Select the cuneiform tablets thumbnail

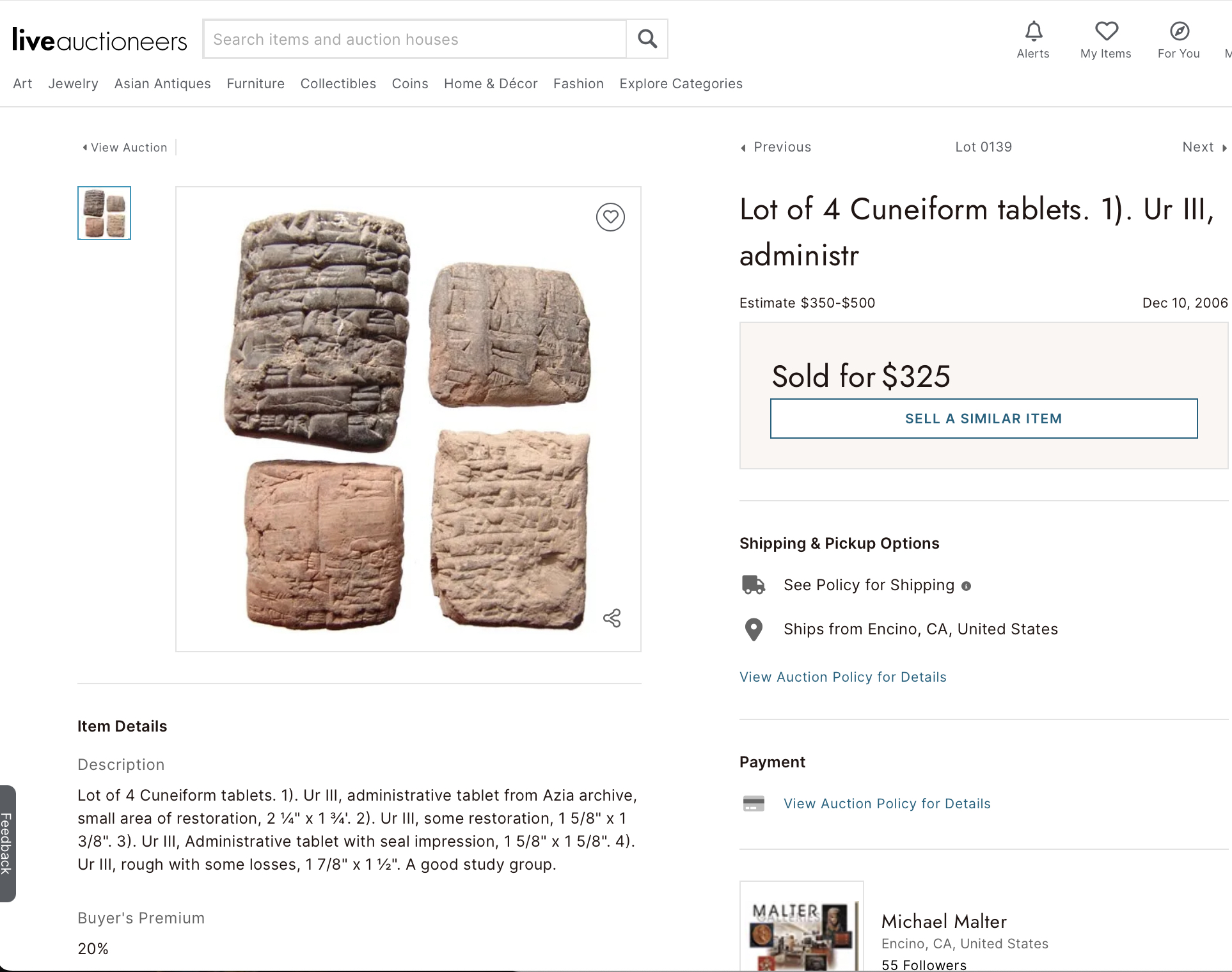[x=104, y=213]
